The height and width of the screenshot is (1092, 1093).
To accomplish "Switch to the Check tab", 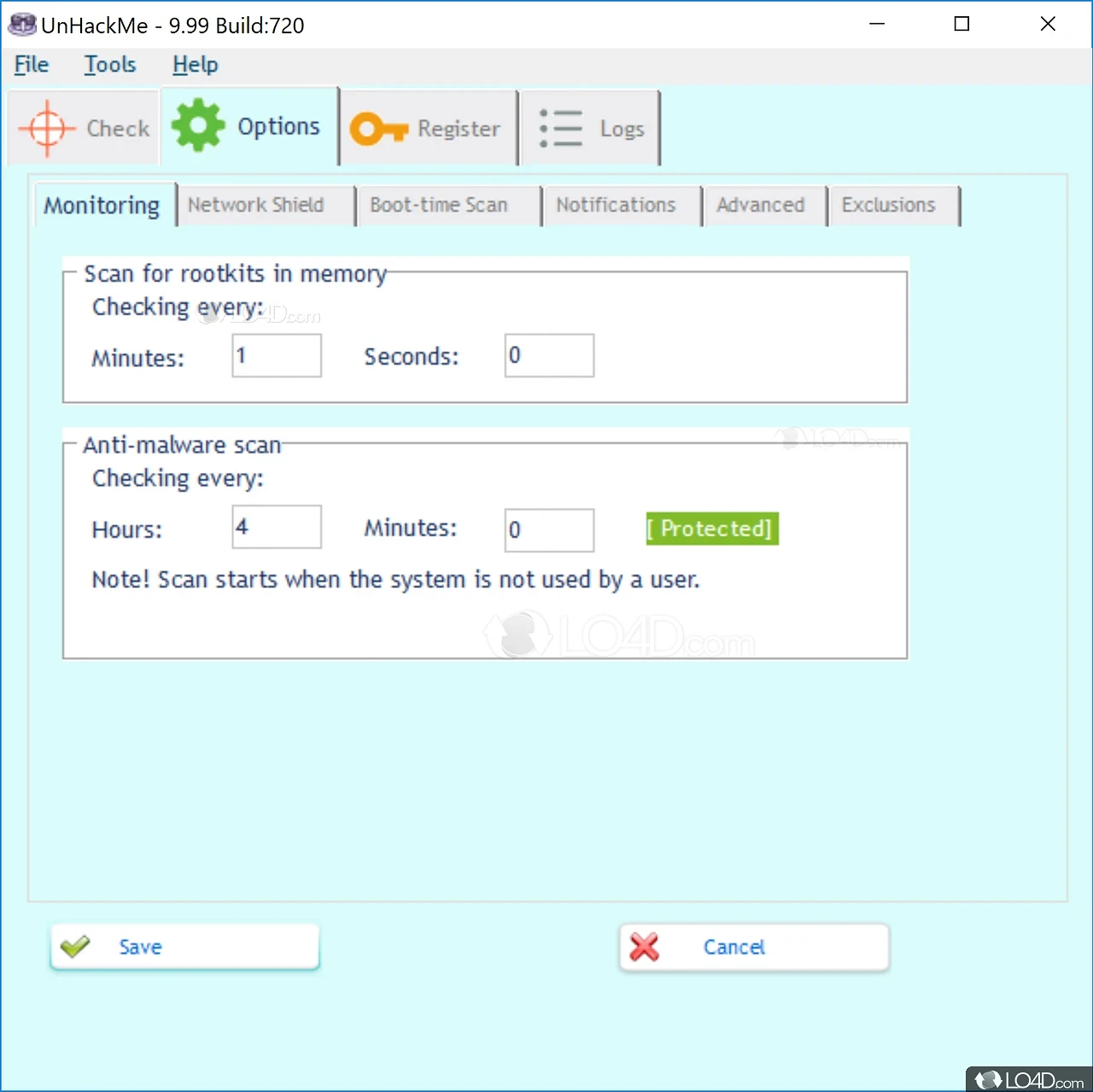I will click(83, 128).
